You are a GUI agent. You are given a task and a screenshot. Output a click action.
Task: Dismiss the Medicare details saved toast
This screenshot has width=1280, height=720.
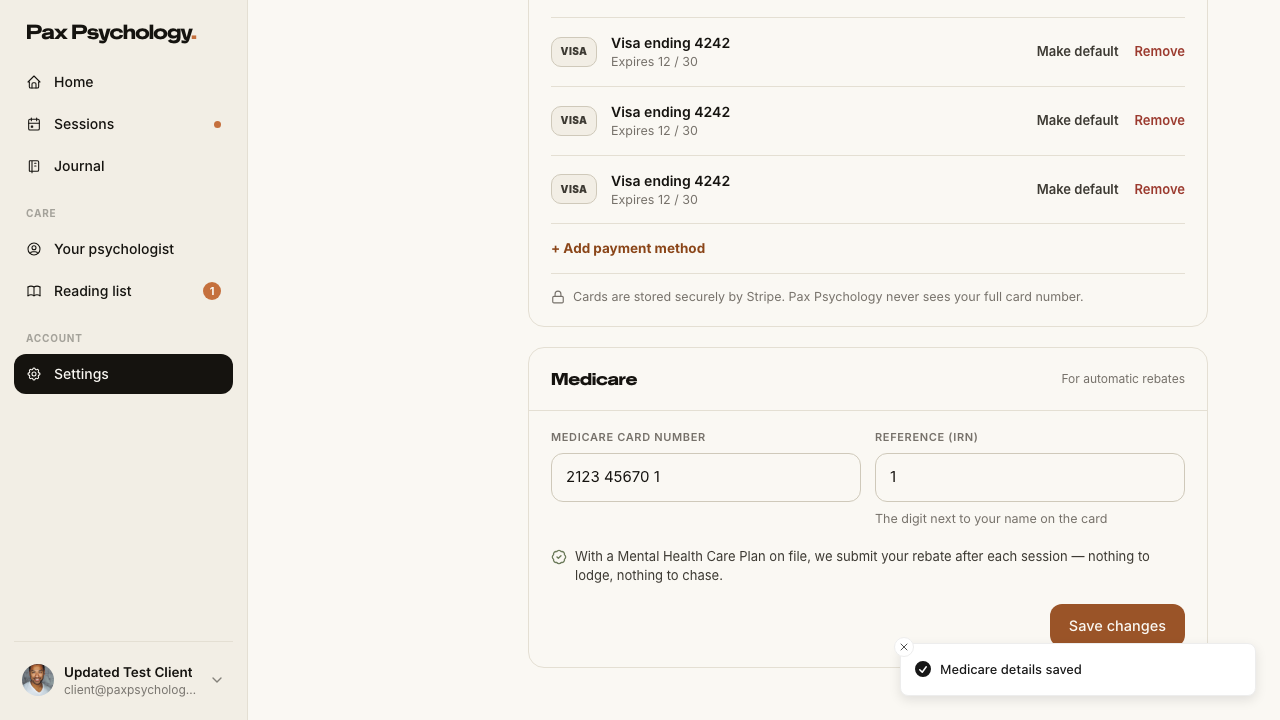pyautogui.click(x=904, y=647)
